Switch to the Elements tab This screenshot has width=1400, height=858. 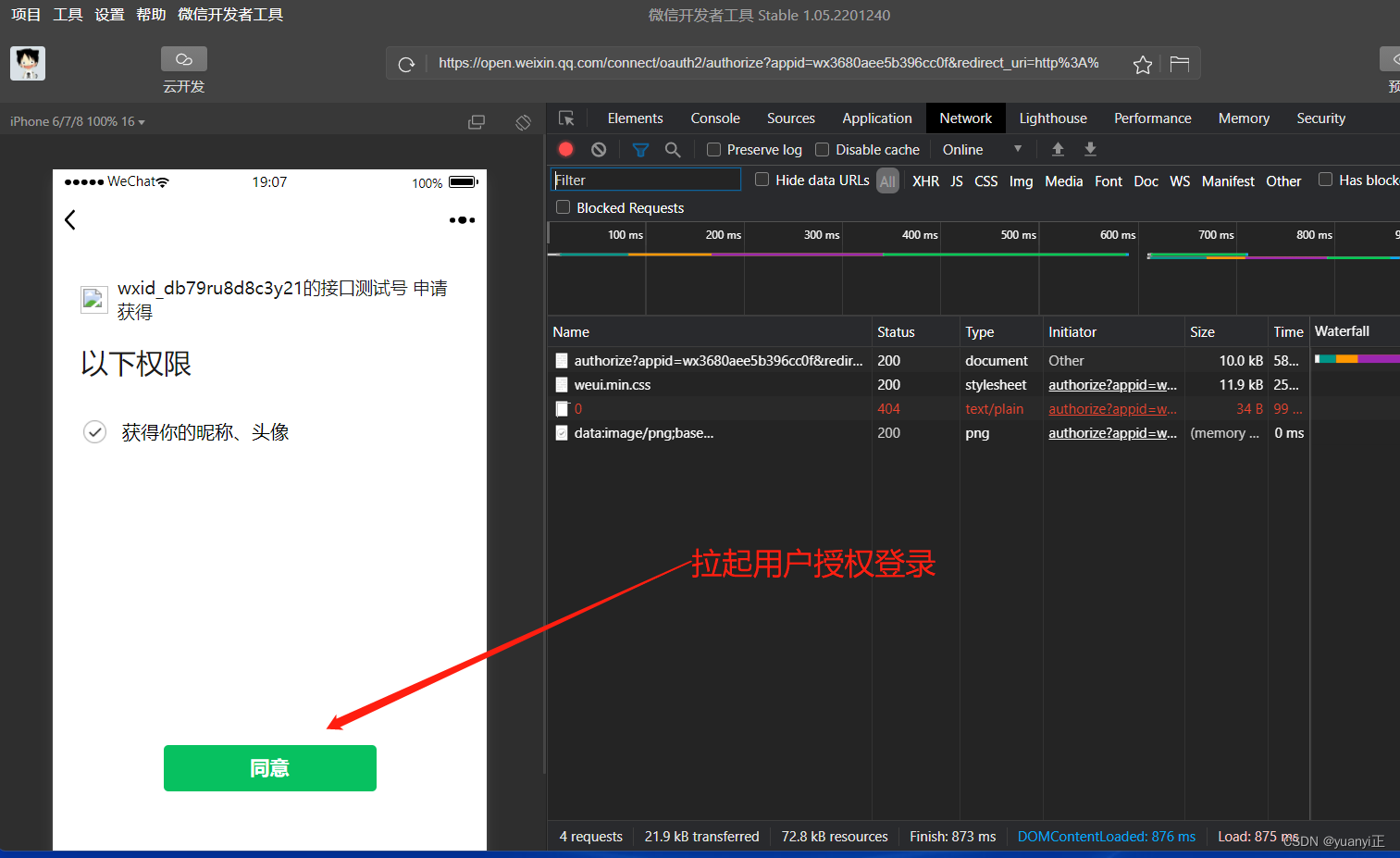click(x=635, y=118)
